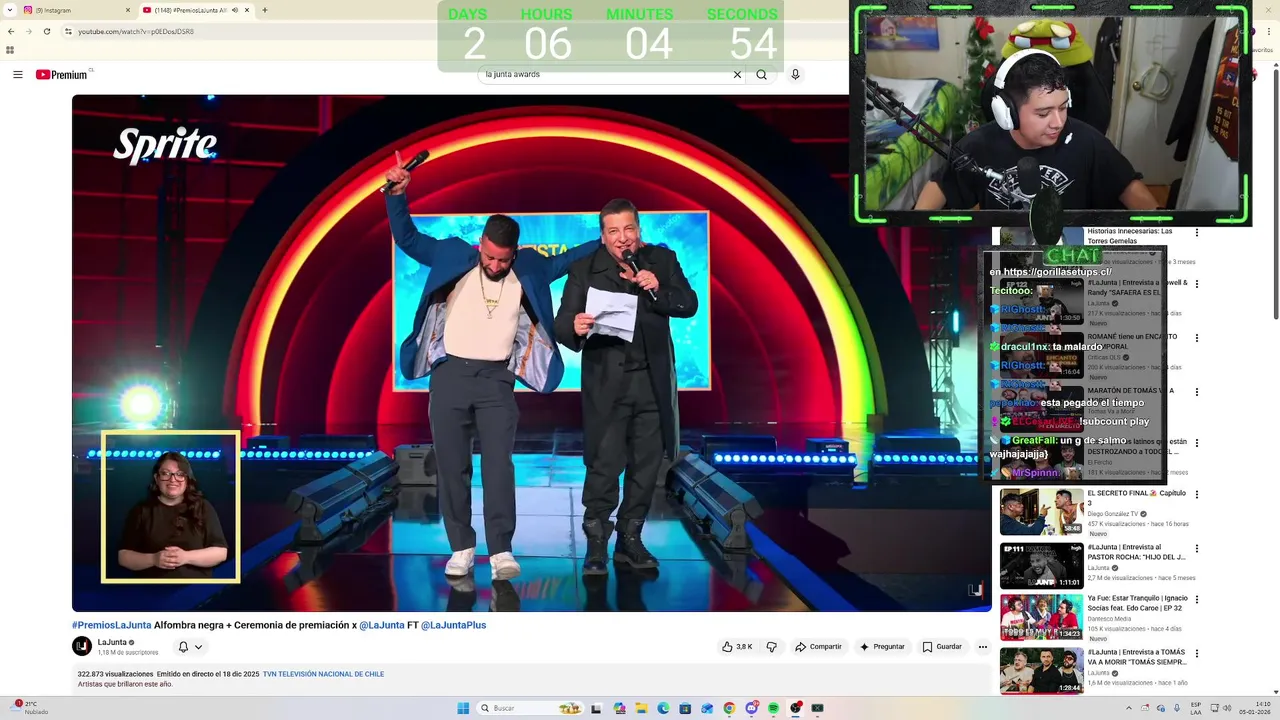1280x720 pixels.
Task: Click the Compartir share button
Action: coord(818,647)
